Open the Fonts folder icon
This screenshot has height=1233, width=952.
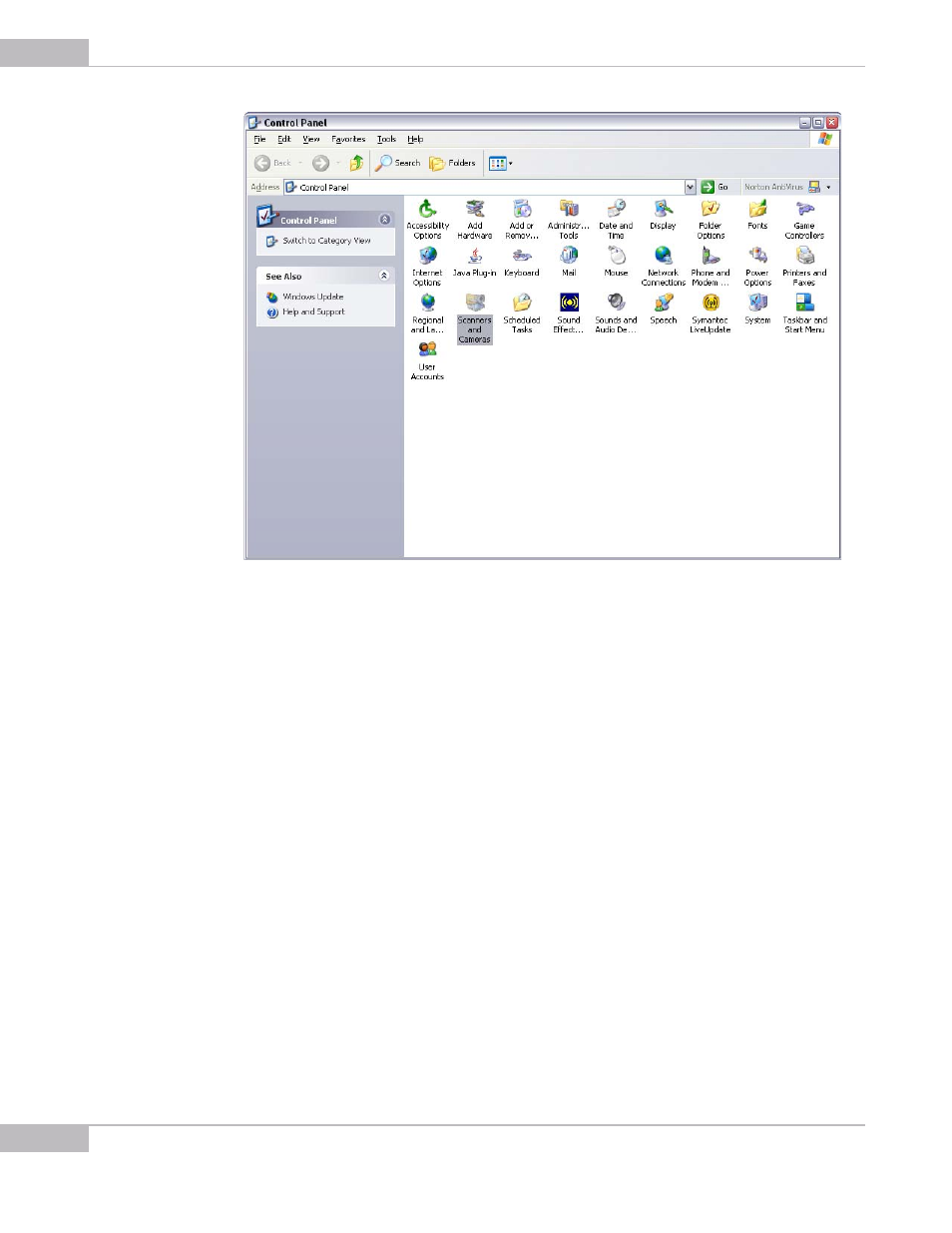[757, 215]
